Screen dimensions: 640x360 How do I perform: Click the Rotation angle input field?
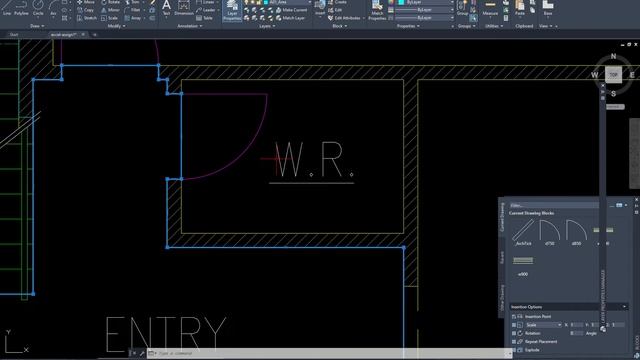click(x=577, y=333)
